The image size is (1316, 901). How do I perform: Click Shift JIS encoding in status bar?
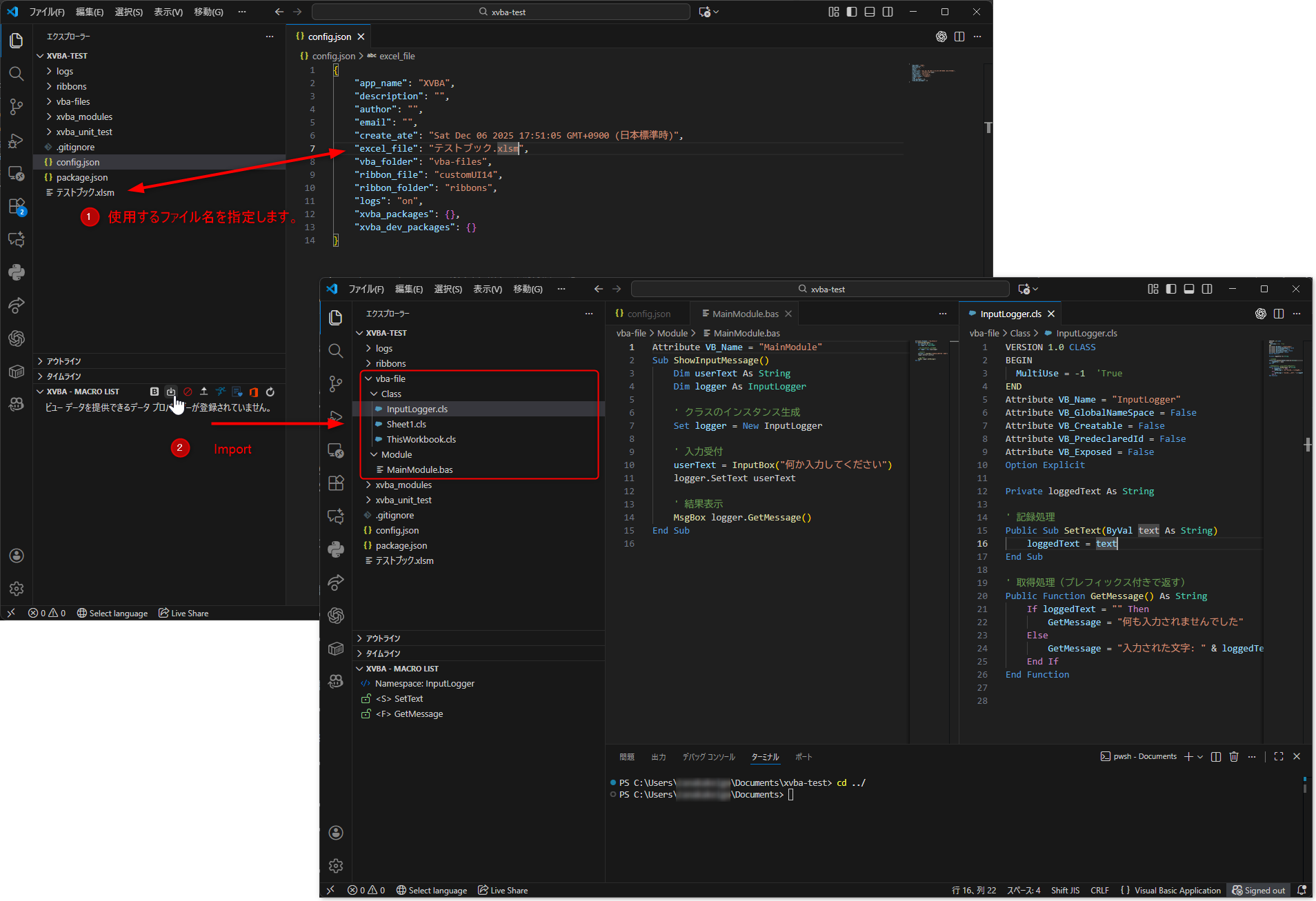tap(1066, 891)
